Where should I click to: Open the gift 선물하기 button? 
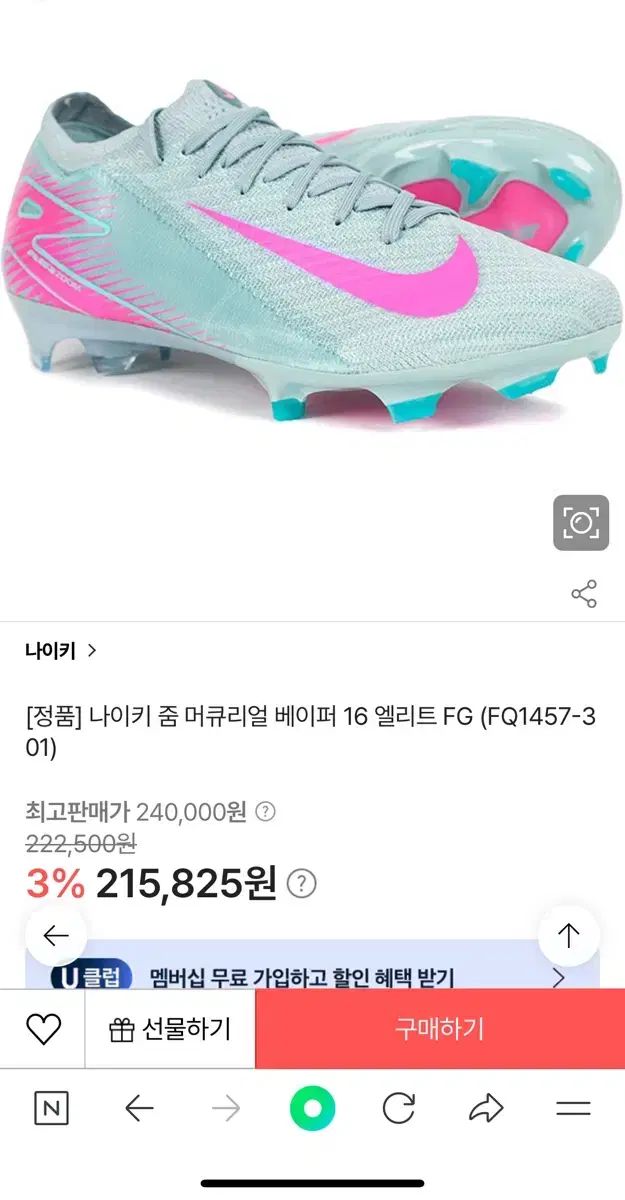point(170,1029)
